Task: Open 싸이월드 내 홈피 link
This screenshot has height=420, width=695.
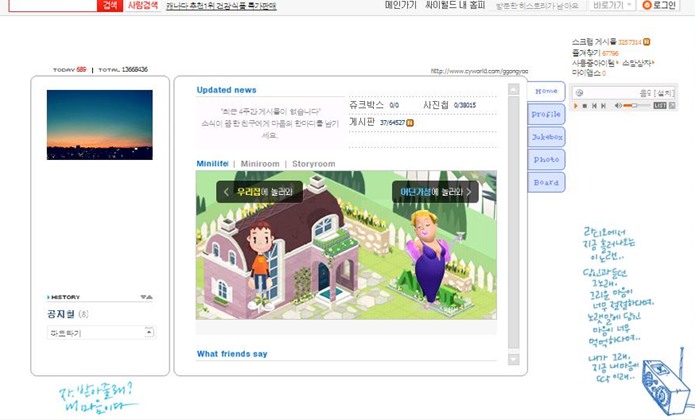Action: coord(455,5)
